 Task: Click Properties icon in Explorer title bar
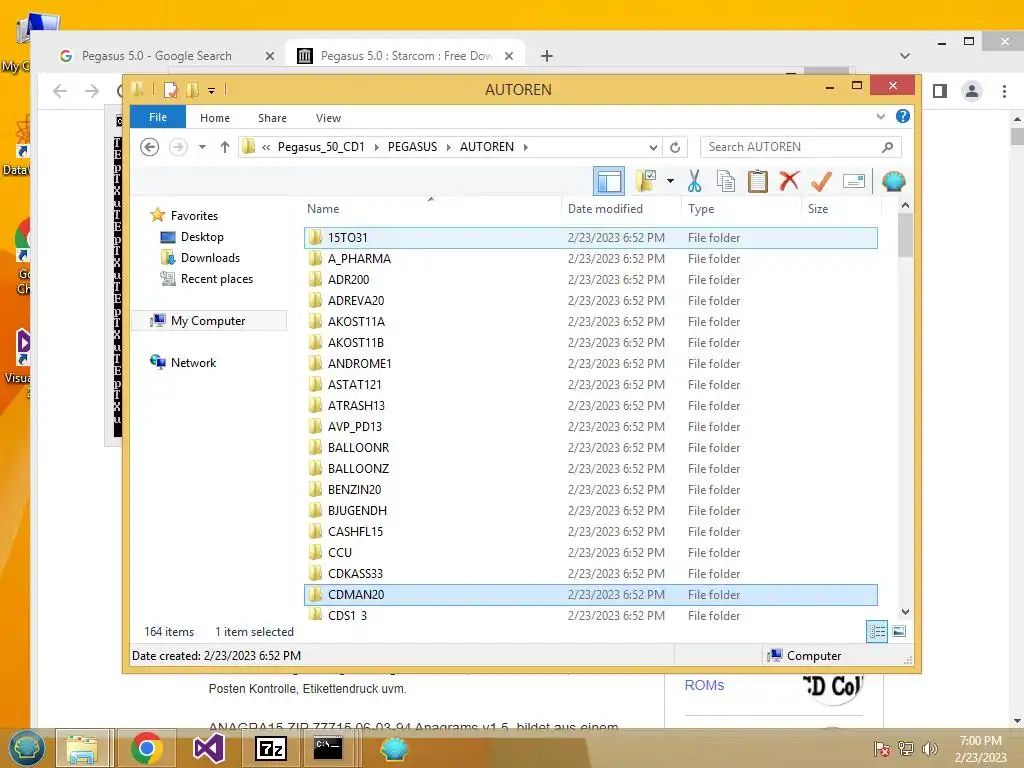click(x=170, y=89)
